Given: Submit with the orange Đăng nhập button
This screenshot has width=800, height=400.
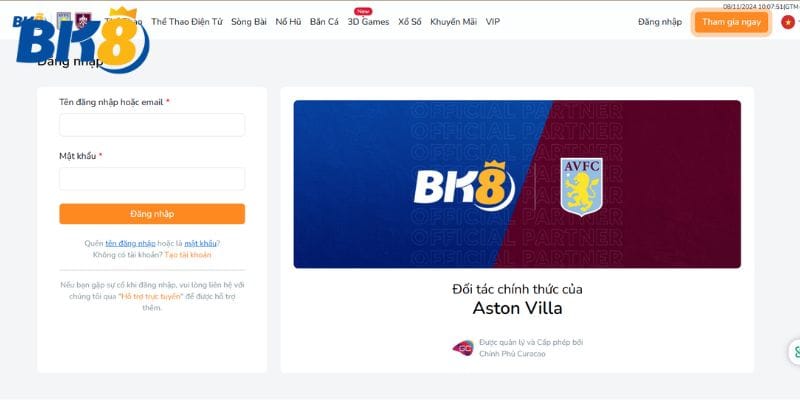Looking at the screenshot, I should 152,214.
